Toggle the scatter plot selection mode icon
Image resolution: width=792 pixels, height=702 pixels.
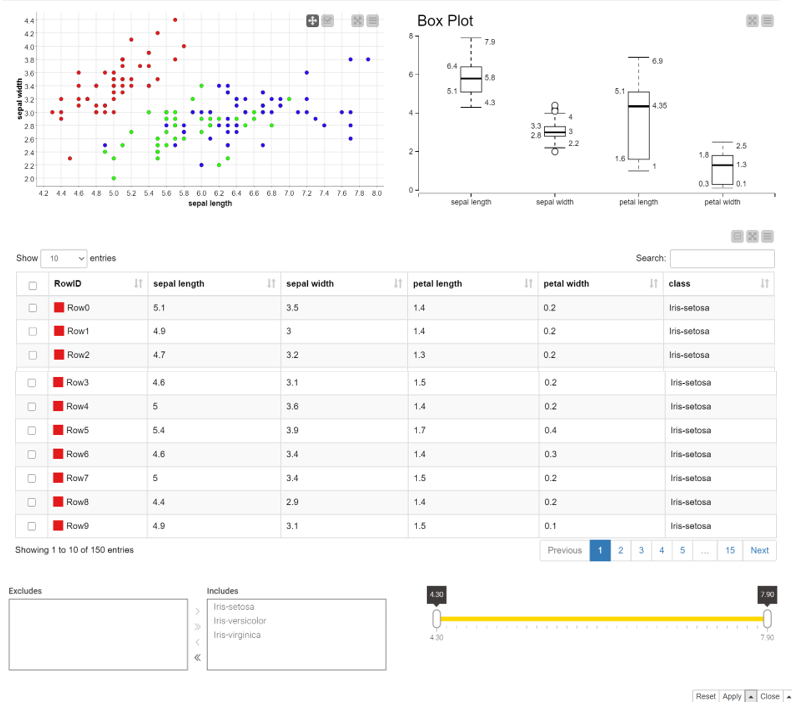[x=328, y=21]
